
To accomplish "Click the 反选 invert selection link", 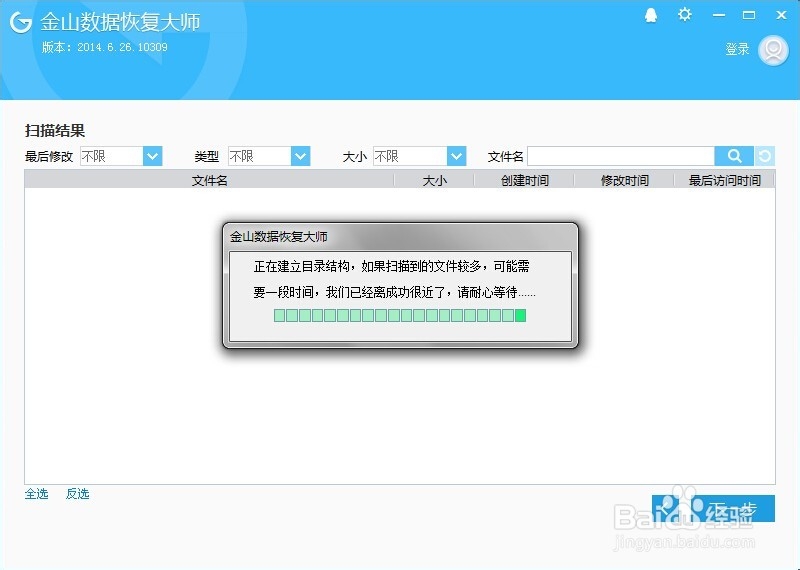I will 78,493.
